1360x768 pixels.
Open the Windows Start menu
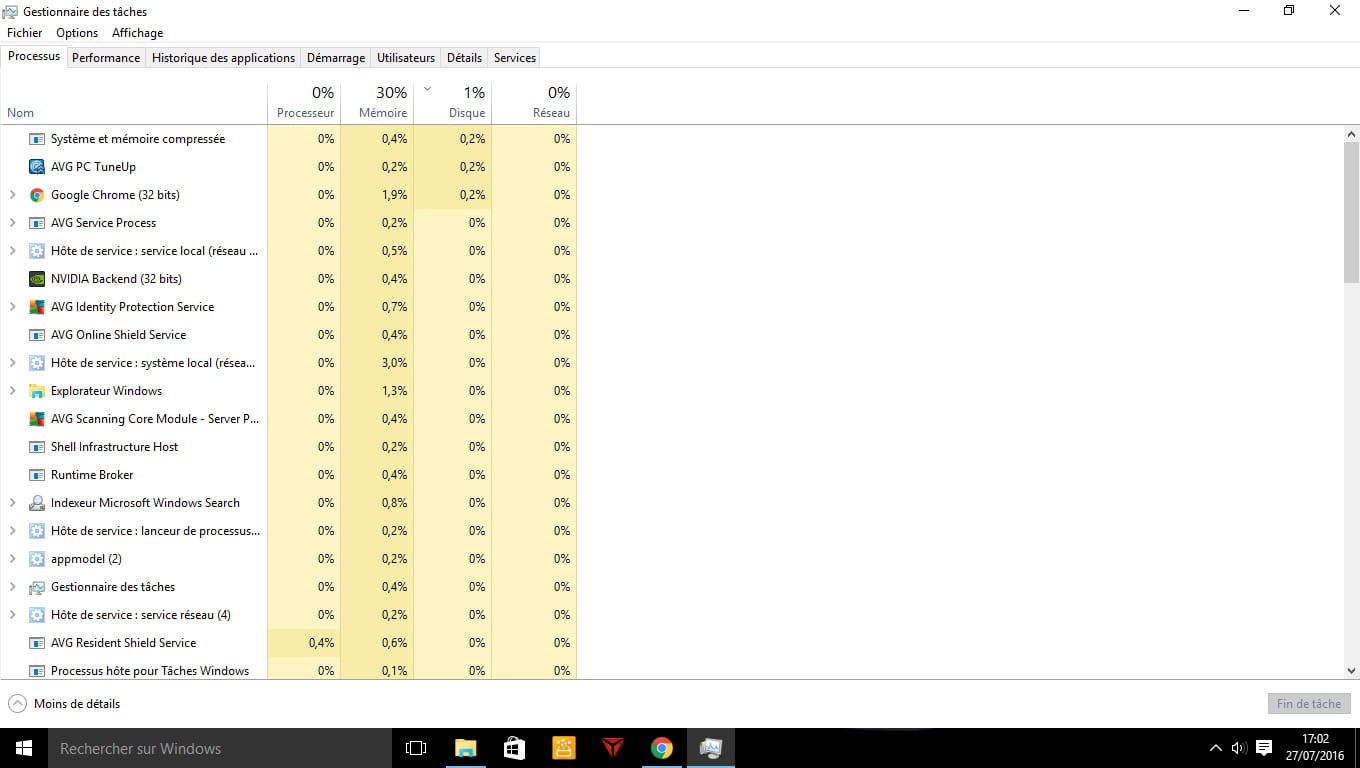pyautogui.click(x=24, y=748)
